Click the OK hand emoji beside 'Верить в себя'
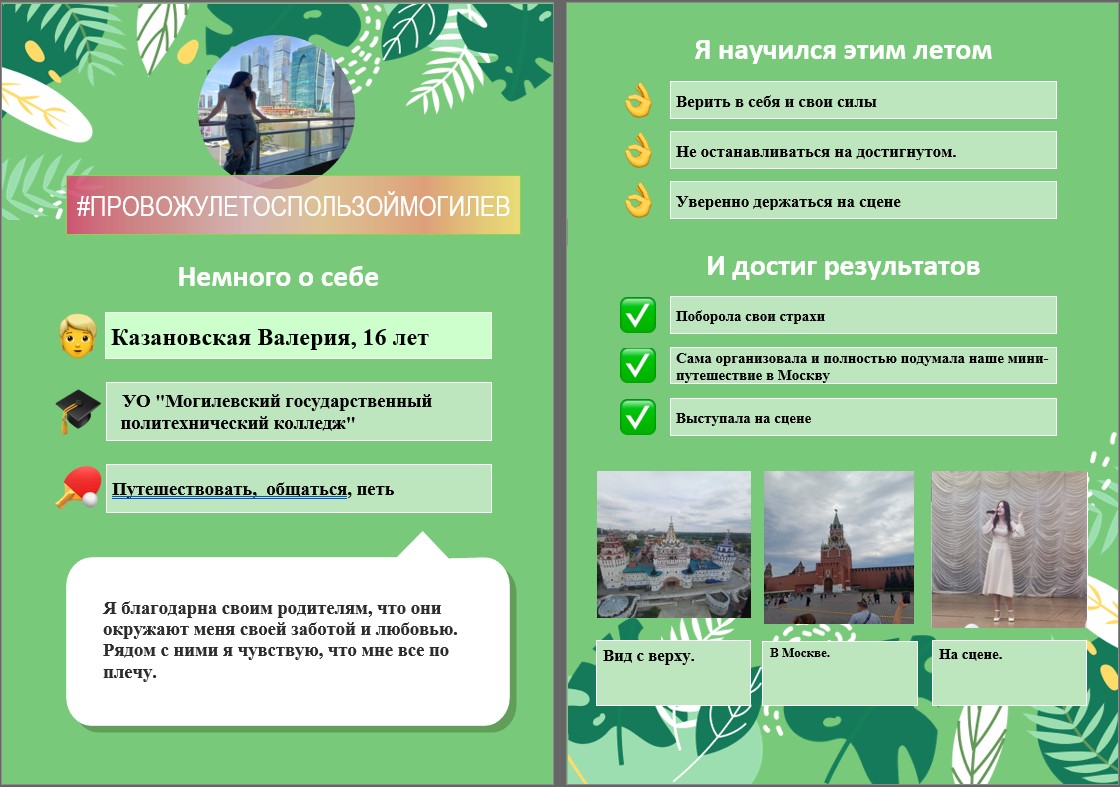Screen dimensions: 1120x787 pyautogui.click(x=638, y=101)
